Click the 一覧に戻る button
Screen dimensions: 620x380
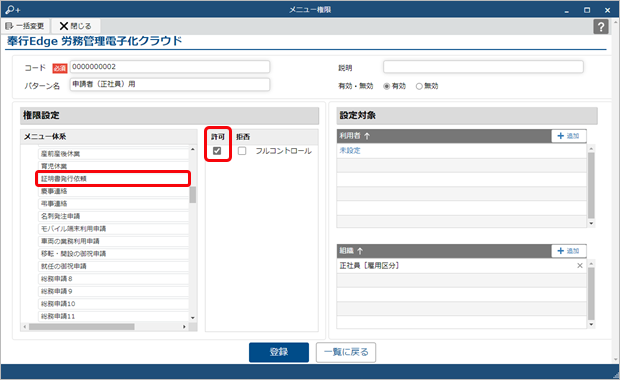(346, 352)
